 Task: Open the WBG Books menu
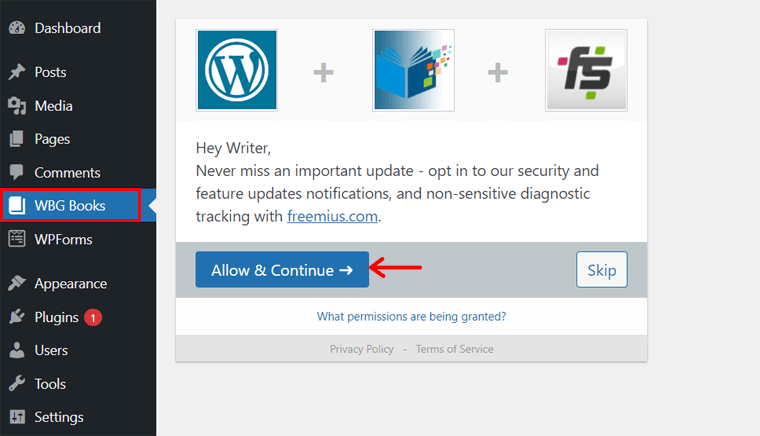coord(70,206)
